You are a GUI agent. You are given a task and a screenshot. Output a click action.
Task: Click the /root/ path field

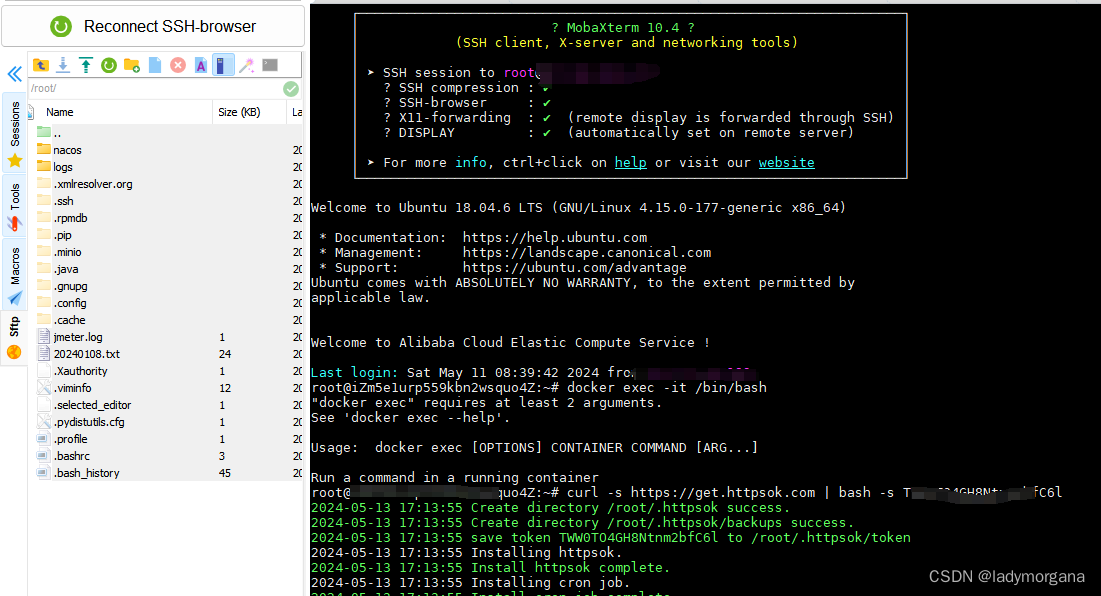[x=154, y=88]
